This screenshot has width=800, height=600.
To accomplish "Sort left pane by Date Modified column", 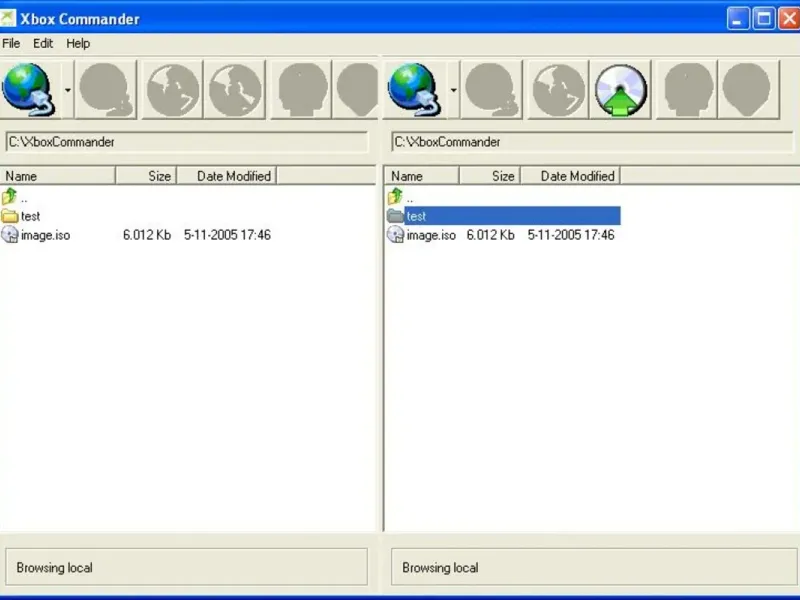I will (227, 176).
